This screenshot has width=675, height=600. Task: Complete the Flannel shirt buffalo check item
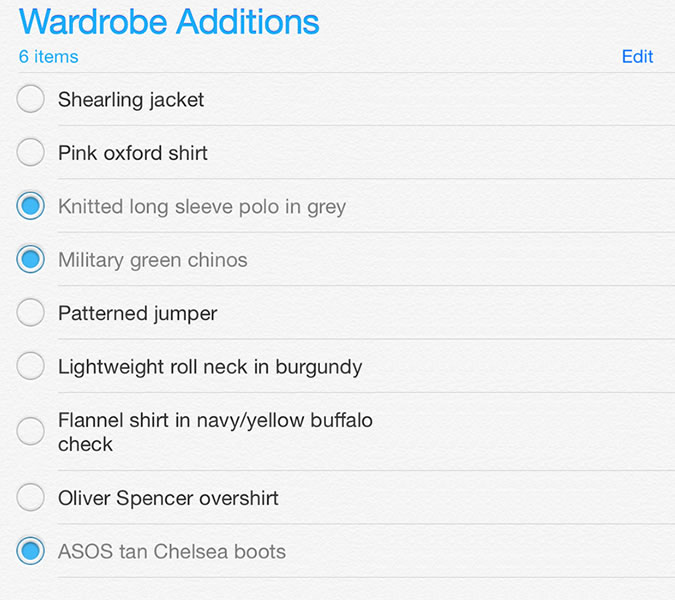pos(30,431)
